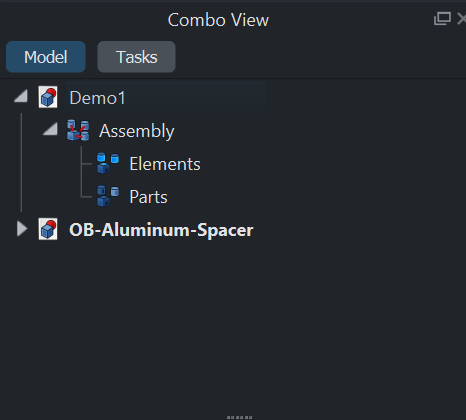Viewport: 466px width, 420px height.
Task: Select the Parts tree item label
Action: tap(148, 197)
